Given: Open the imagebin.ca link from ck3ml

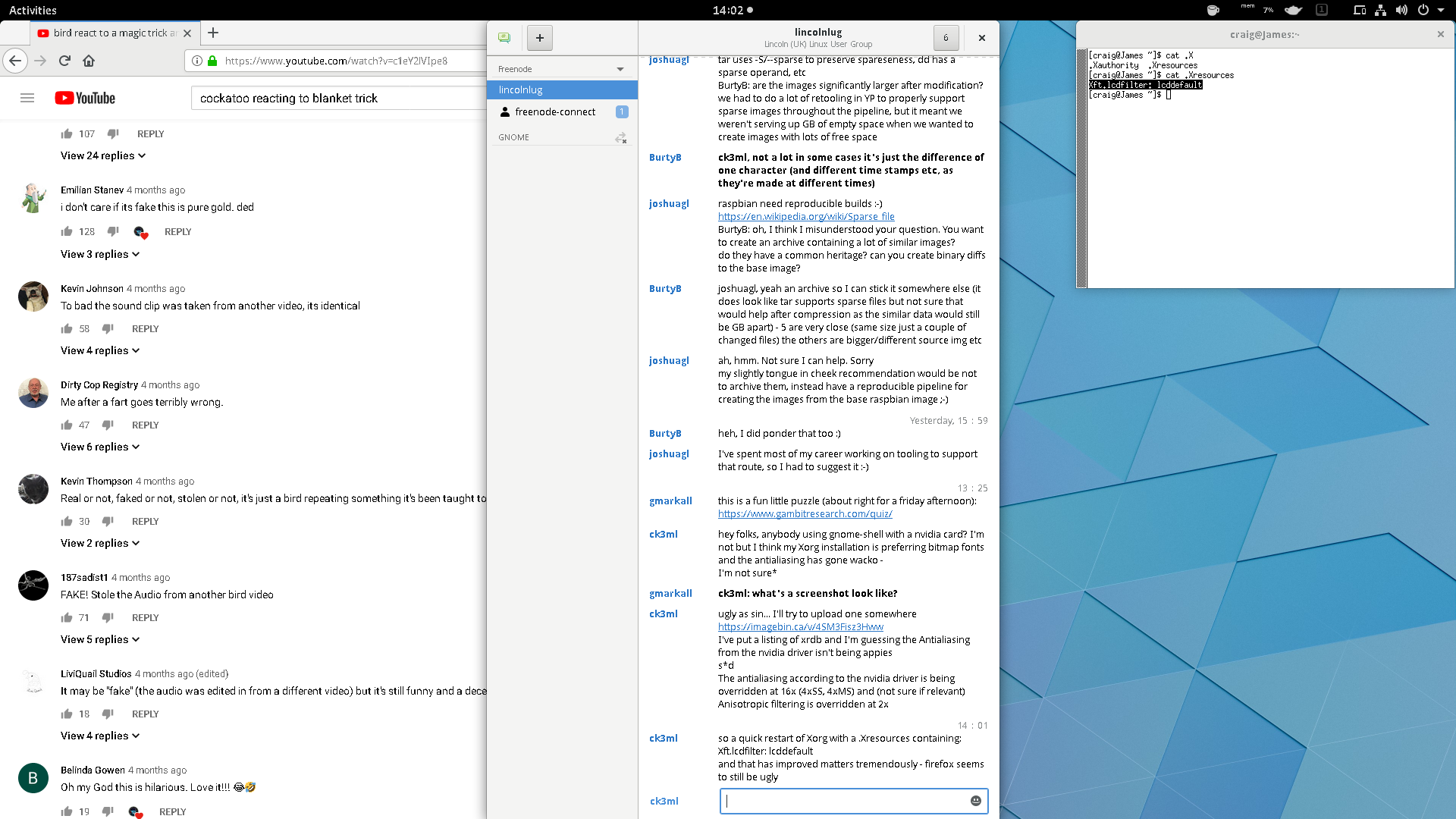Looking at the screenshot, I should tap(801, 626).
